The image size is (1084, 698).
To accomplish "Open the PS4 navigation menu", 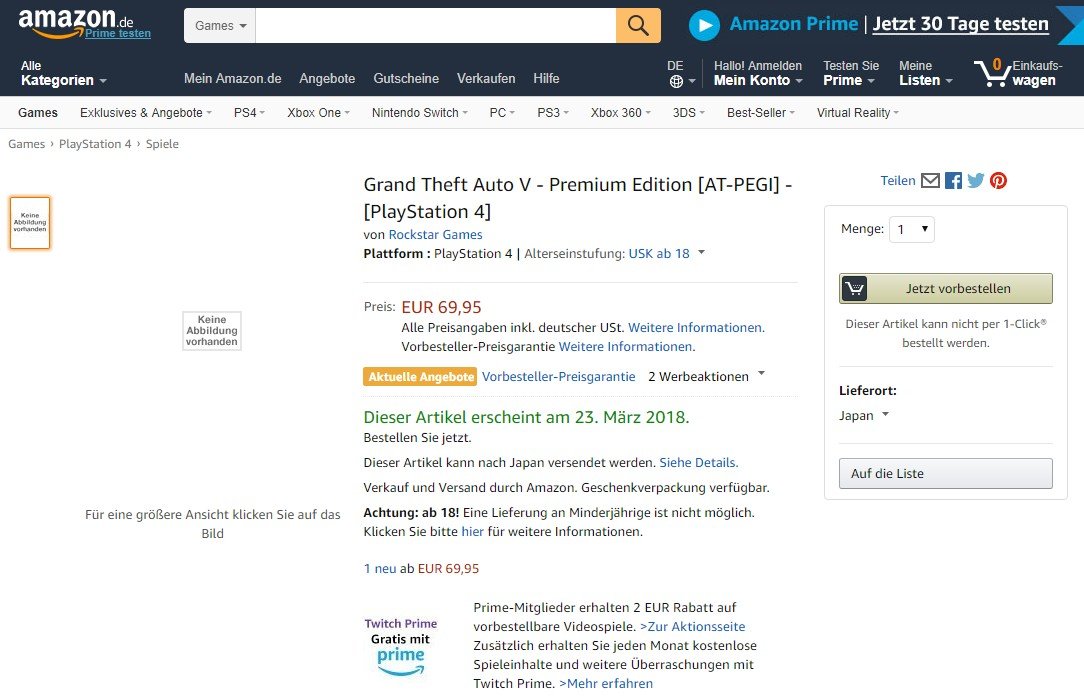I will tap(248, 113).
